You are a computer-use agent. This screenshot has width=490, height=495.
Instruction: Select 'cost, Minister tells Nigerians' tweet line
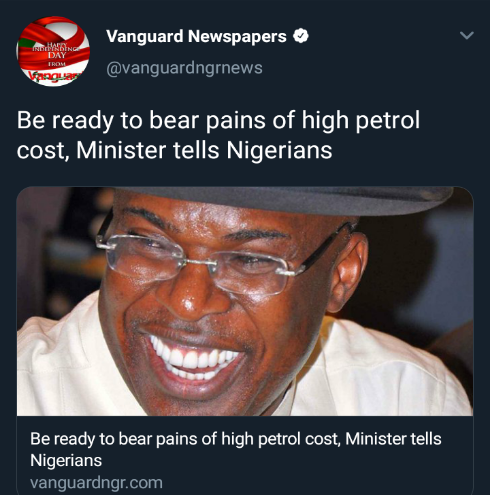(x=174, y=150)
